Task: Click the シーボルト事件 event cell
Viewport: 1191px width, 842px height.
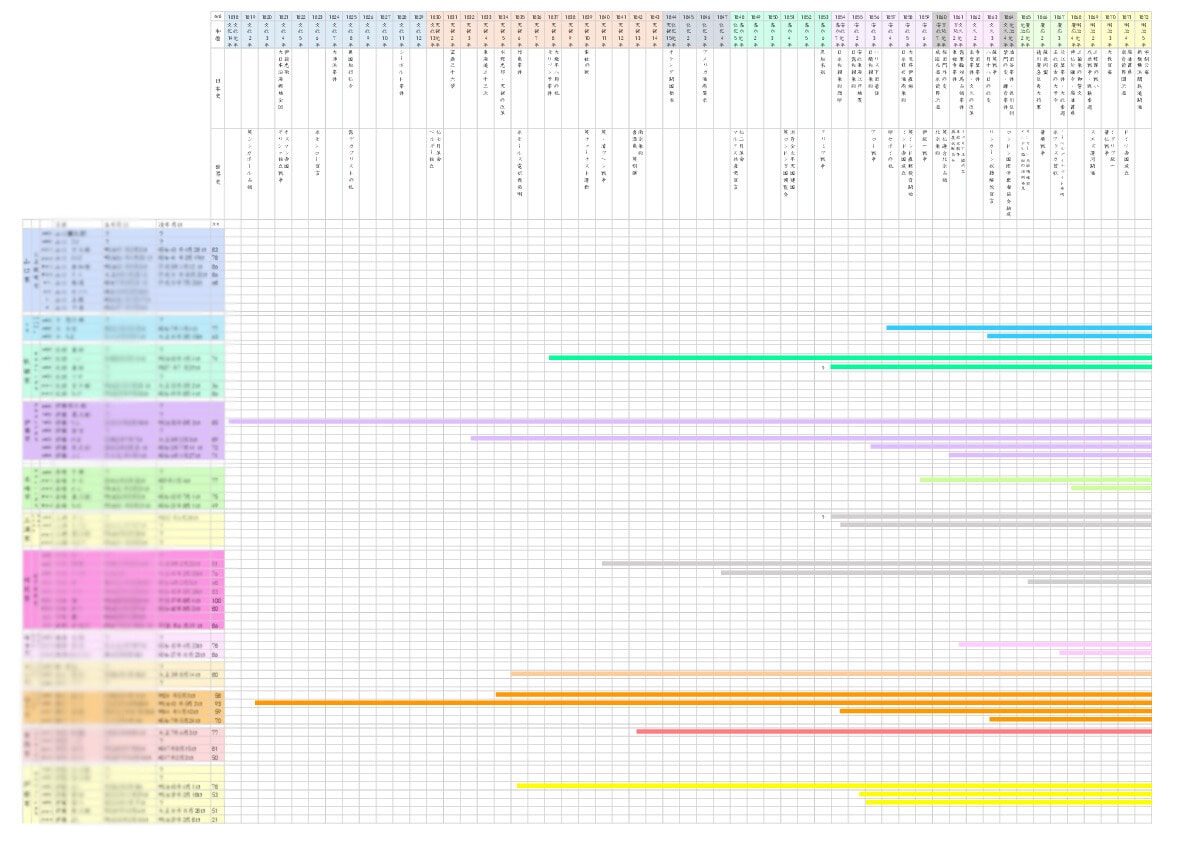Action: pyautogui.click(x=401, y=88)
